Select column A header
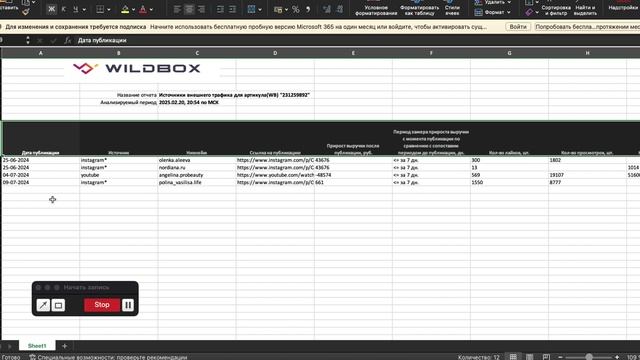Screen dimensions: 640x360 pos(40,53)
